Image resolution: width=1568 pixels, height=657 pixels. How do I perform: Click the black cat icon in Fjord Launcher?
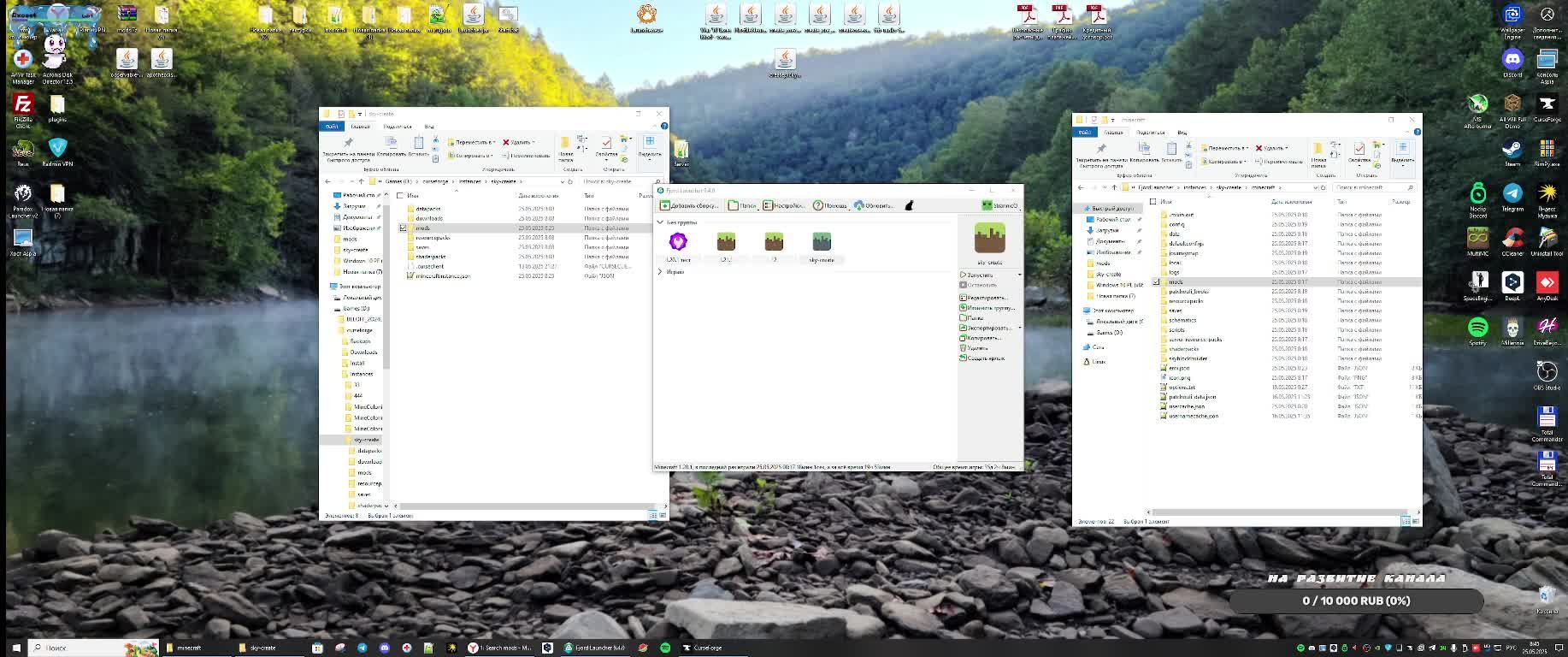(909, 205)
